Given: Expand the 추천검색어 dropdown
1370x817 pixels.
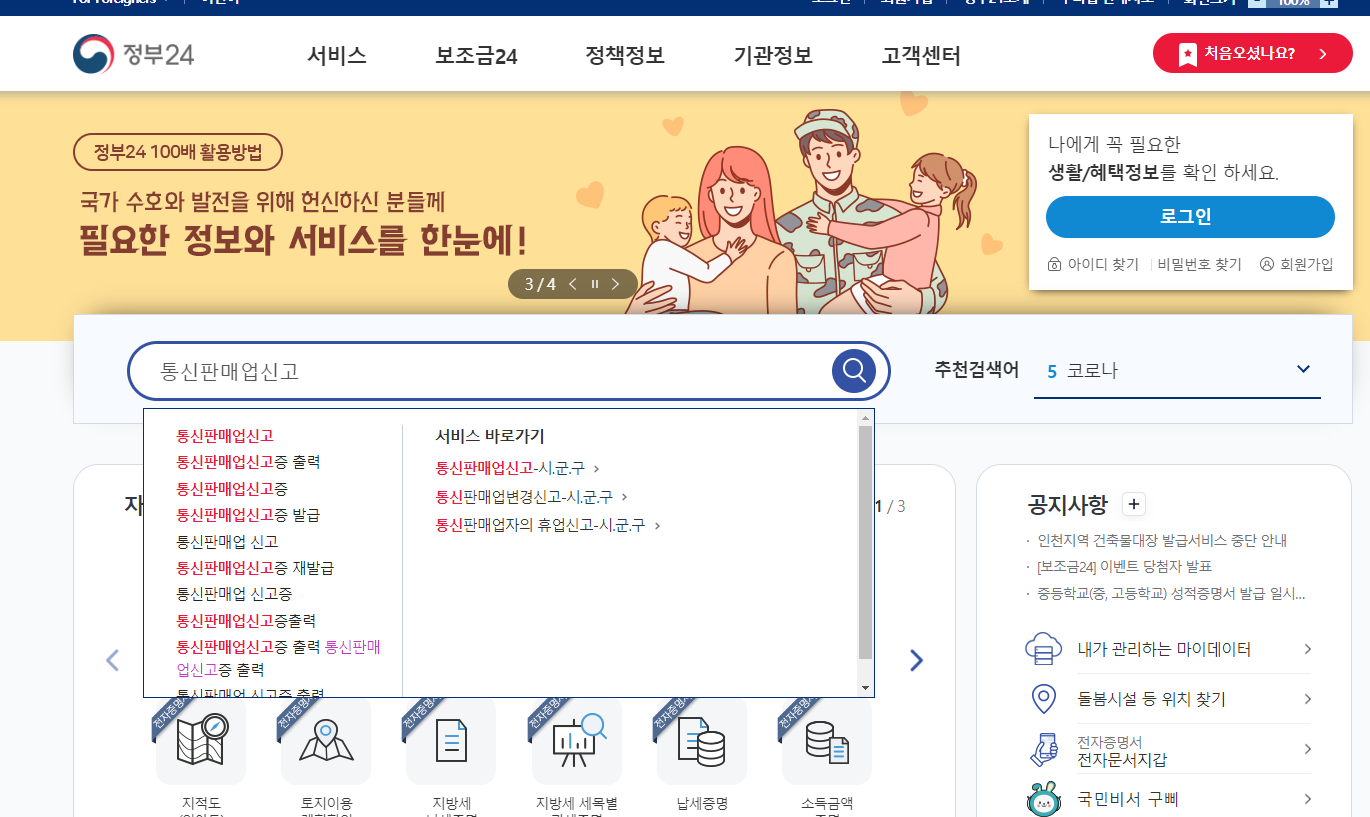Looking at the screenshot, I should [x=1303, y=370].
